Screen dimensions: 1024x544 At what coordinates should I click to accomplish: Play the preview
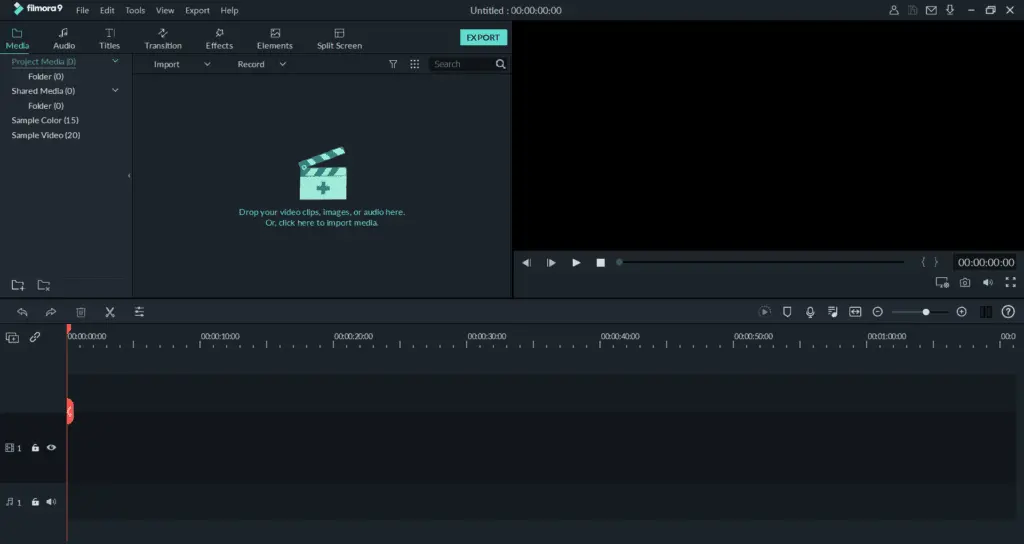(576, 263)
